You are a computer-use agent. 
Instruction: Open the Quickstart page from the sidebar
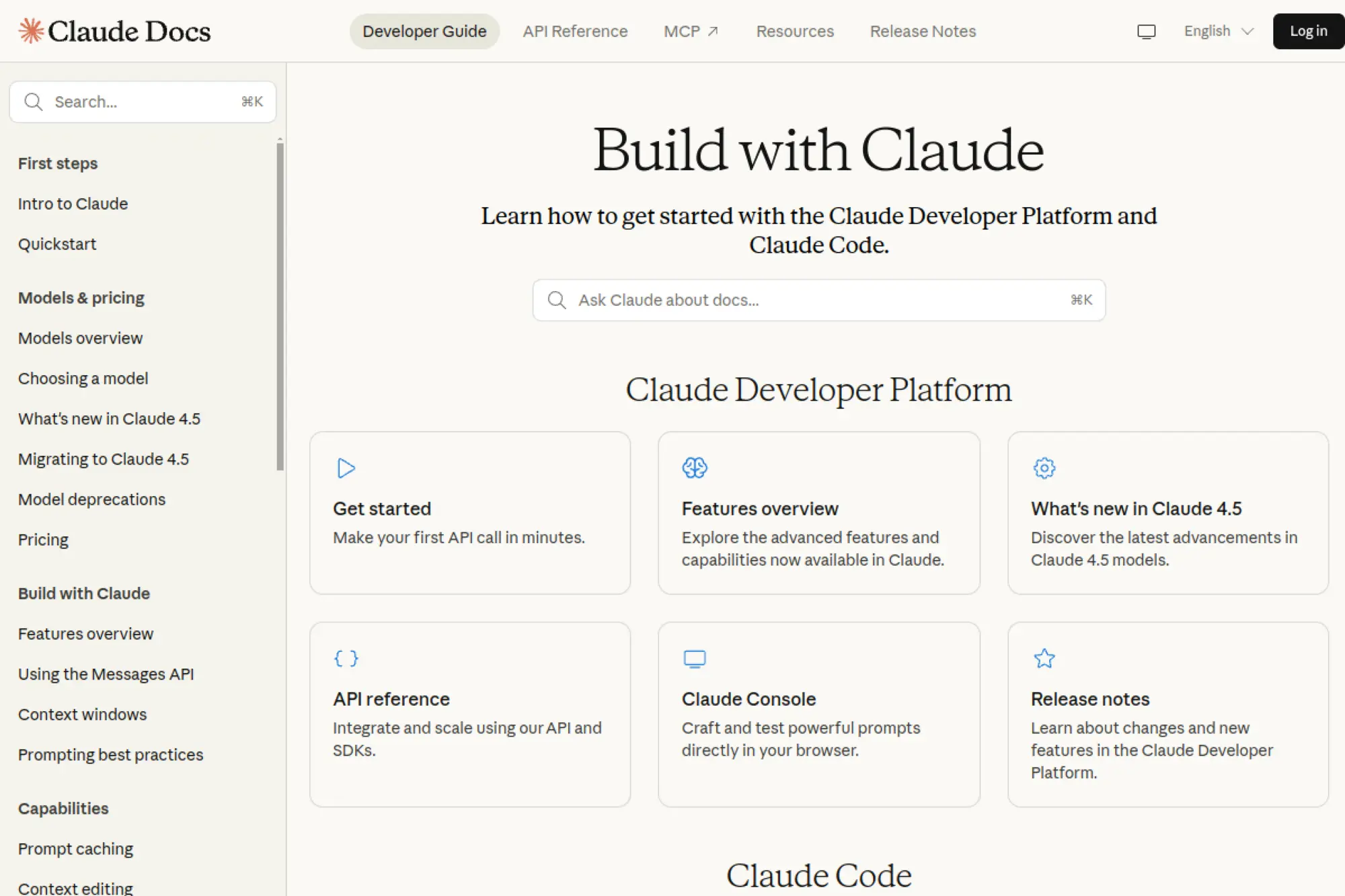(x=57, y=243)
